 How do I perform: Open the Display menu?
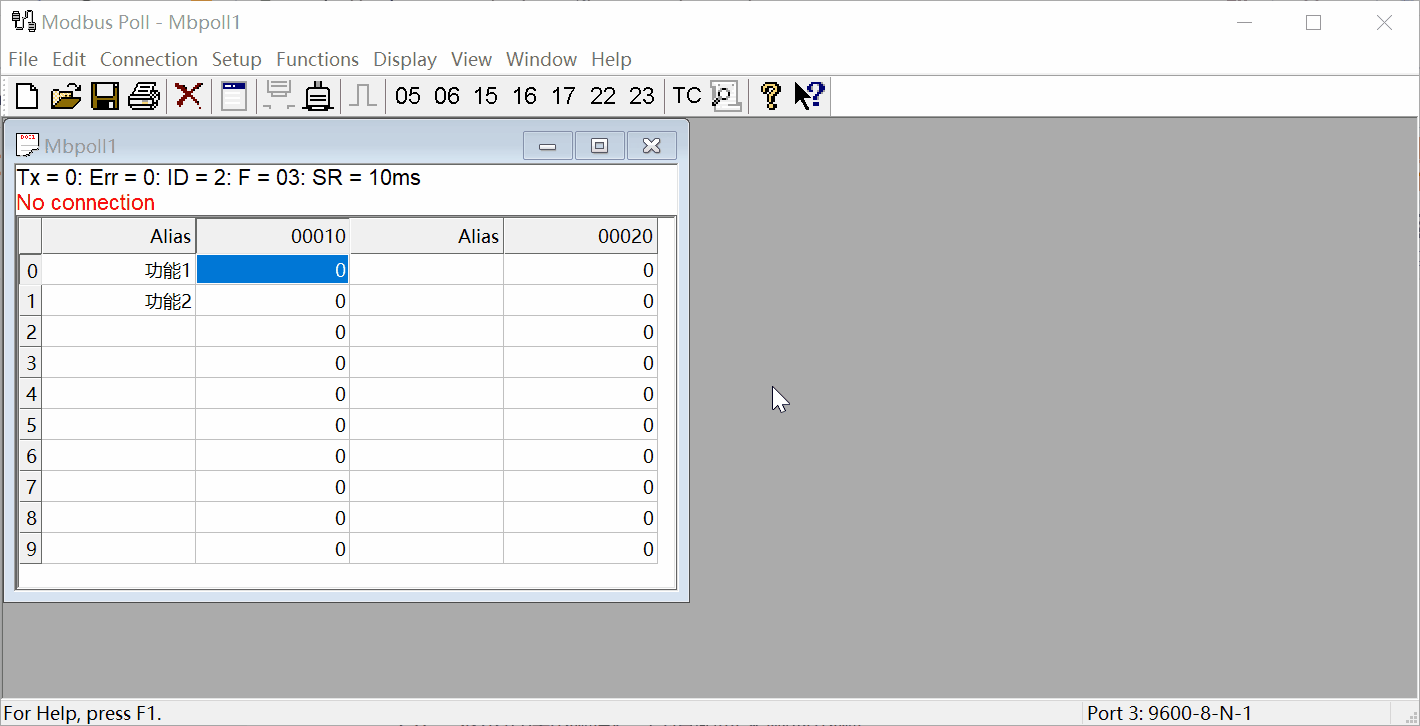(405, 59)
